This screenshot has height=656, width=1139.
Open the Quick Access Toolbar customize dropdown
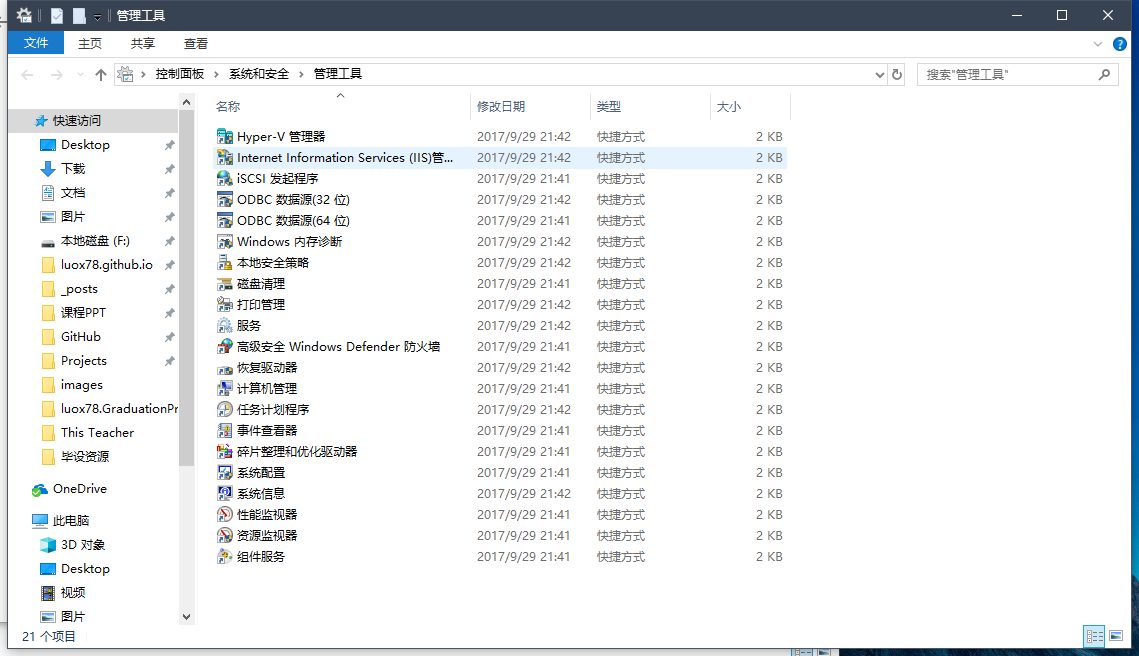[97, 16]
